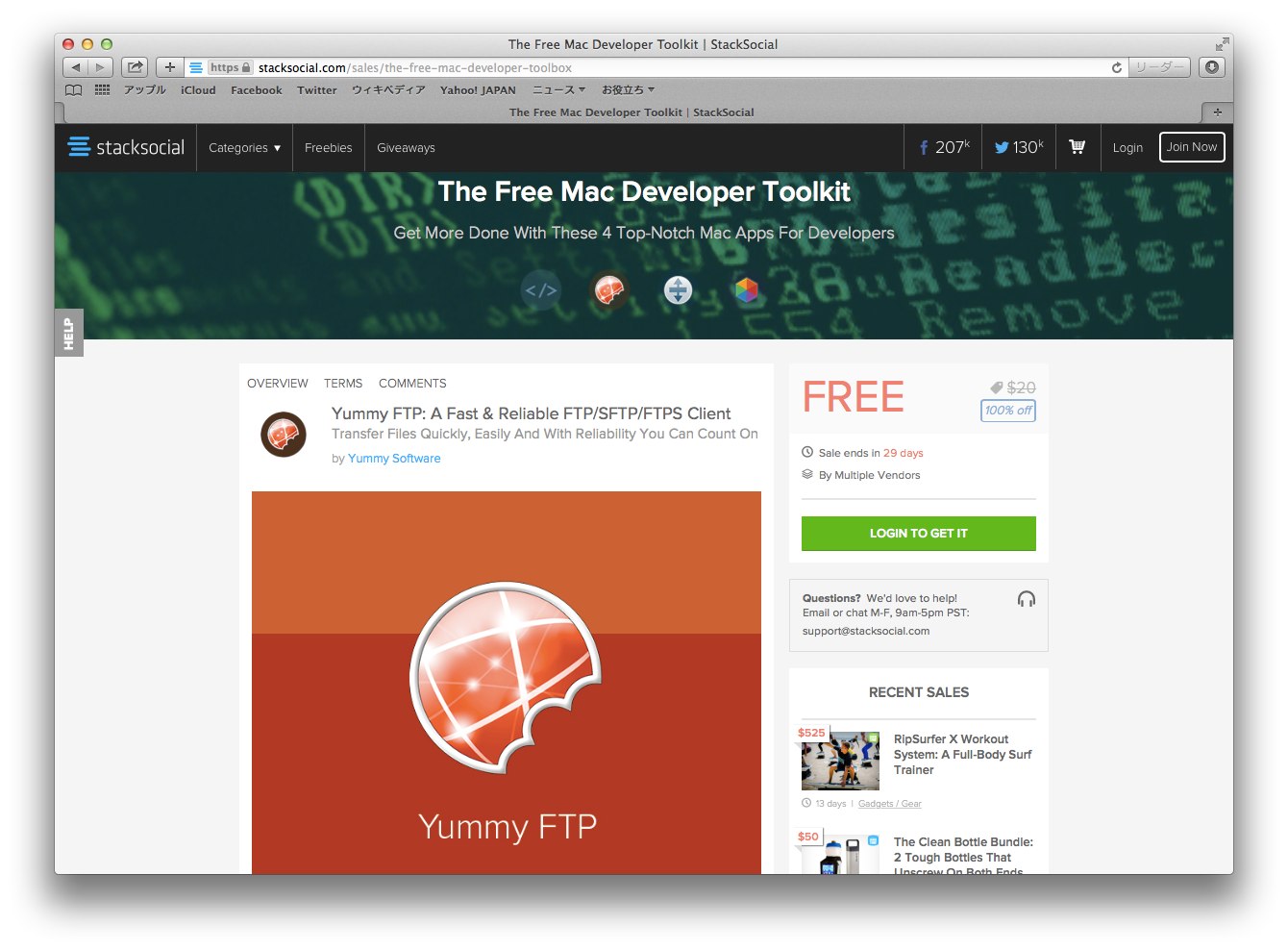1288x950 pixels.
Task: Enter full screen with the corner arrows
Action: point(1222,44)
